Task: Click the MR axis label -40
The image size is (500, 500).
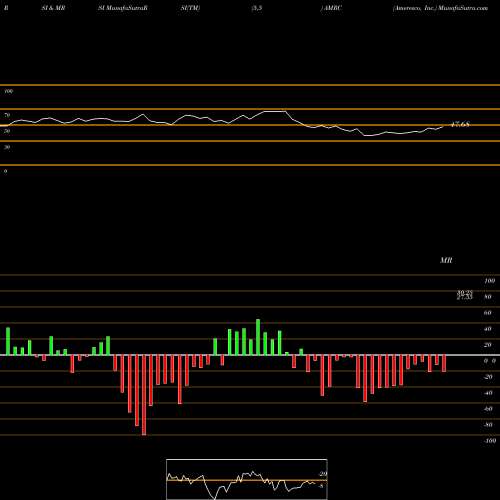Action: click(x=488, y=393)
